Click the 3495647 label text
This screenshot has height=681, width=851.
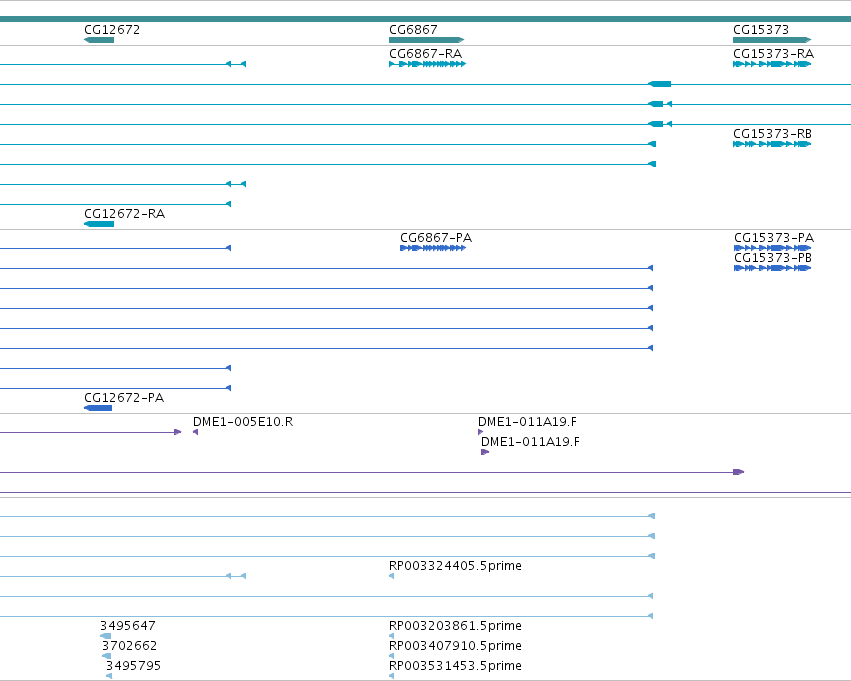128,626
